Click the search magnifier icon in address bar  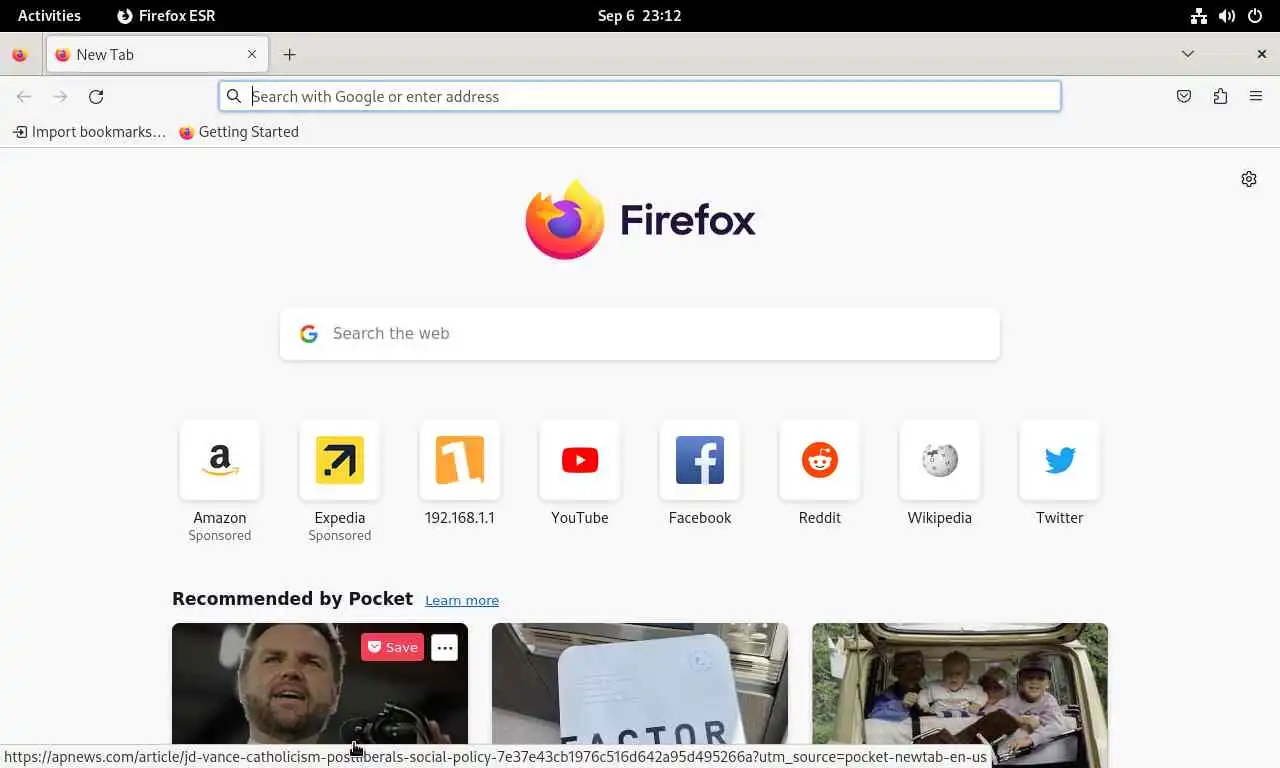pos(234,97)
